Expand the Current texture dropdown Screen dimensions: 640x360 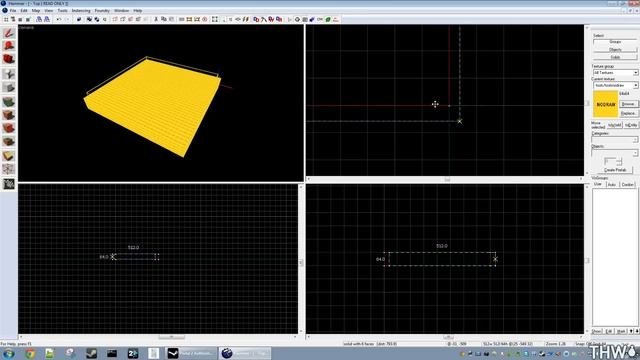click(x=635, y=85)
